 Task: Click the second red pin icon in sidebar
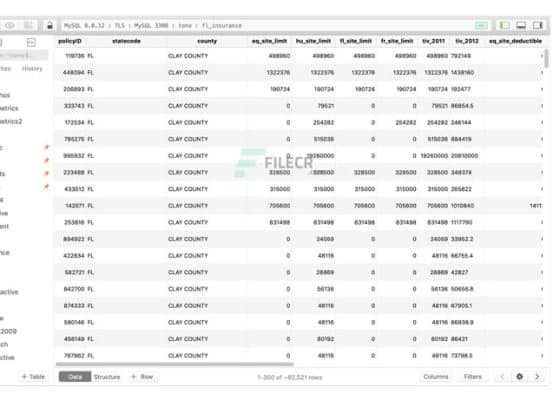coord(46,160)
